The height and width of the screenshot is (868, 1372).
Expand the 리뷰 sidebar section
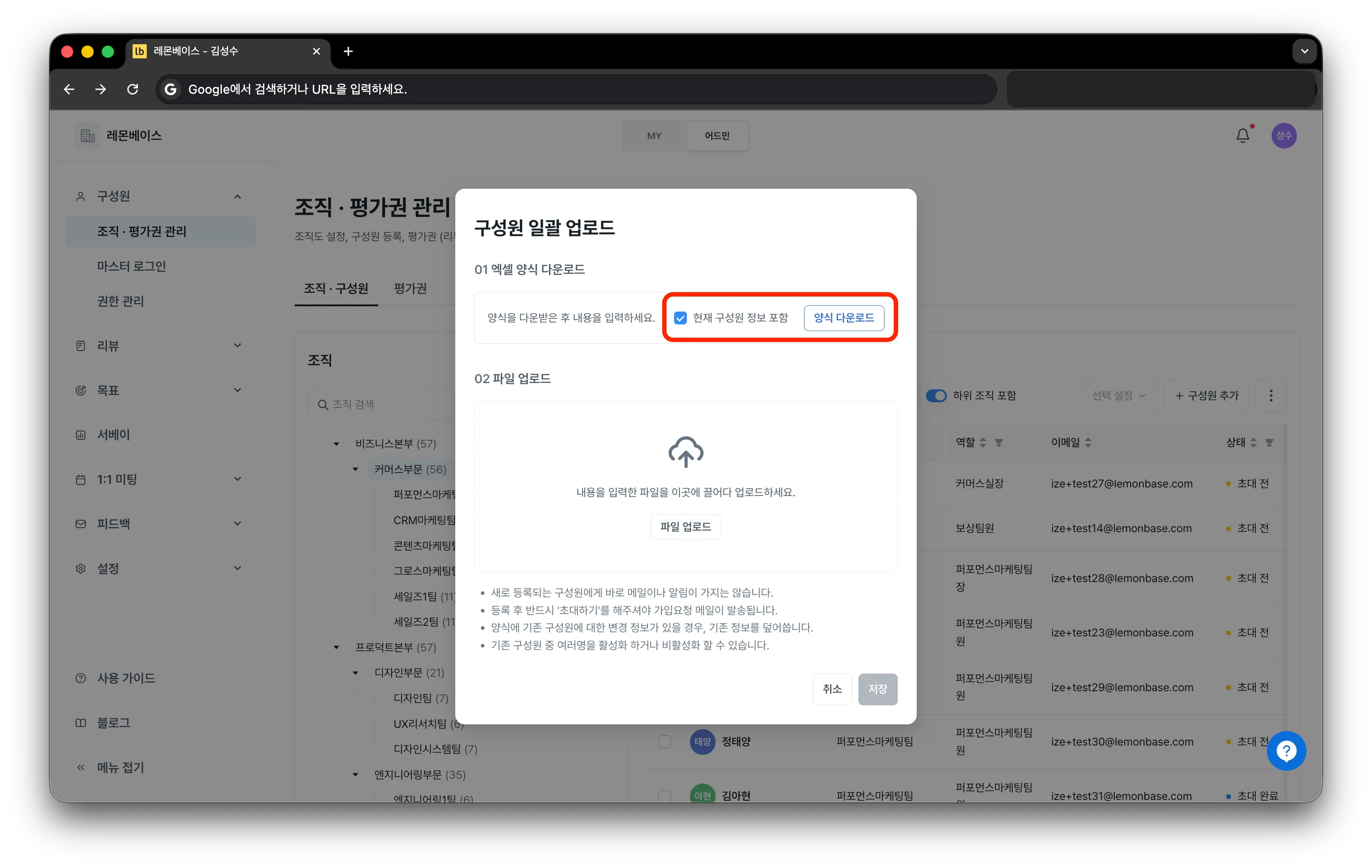pyautogui.click(x=238, y=346)
